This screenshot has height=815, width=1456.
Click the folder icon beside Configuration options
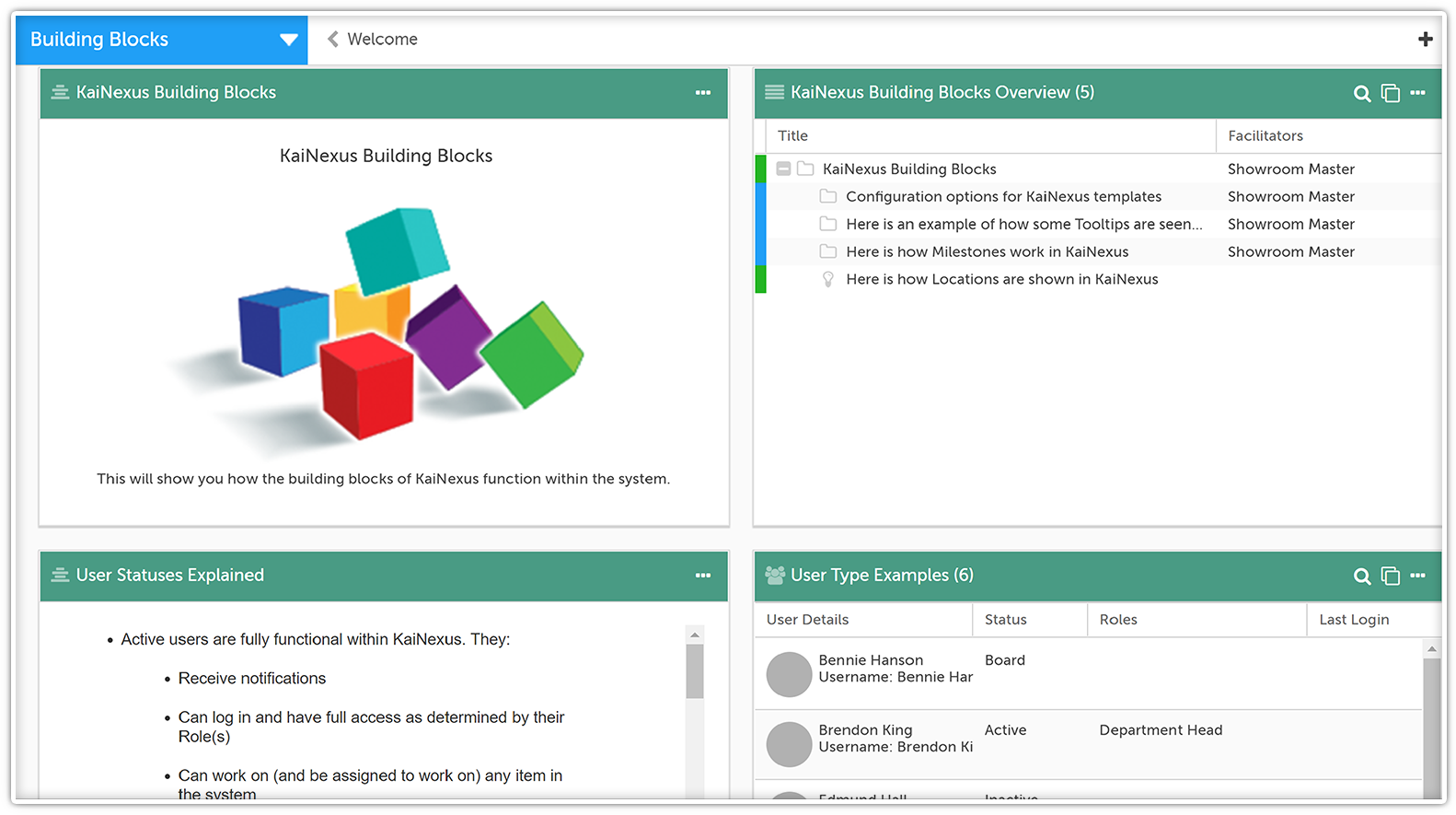point(828,196)
